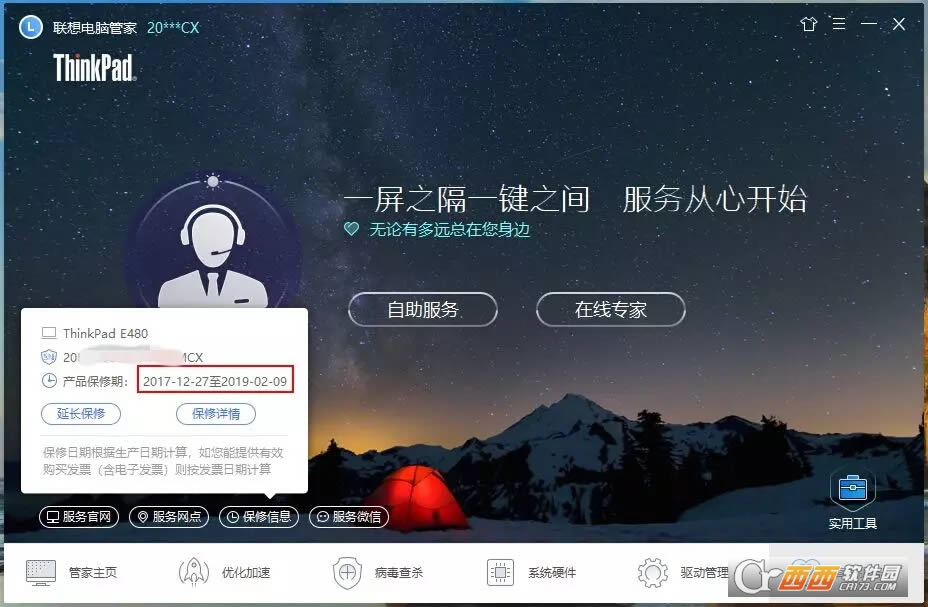Close the Lenovo PC Manager window
The image size is (928, 607).
(x=899, y=24)
